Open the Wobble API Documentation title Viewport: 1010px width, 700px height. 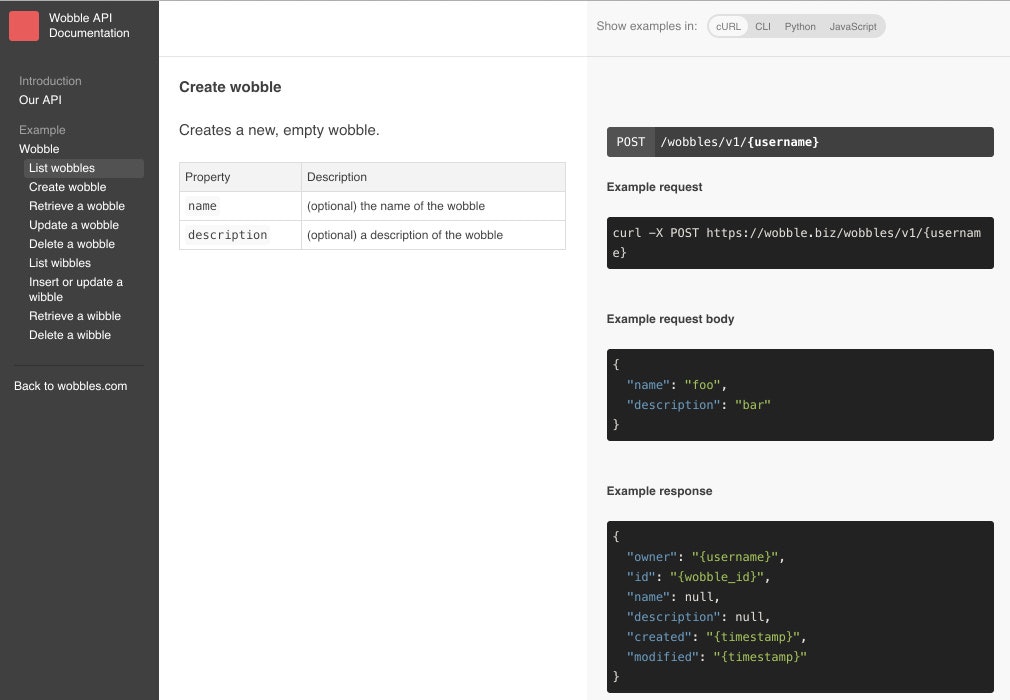(x=89, y=26)
